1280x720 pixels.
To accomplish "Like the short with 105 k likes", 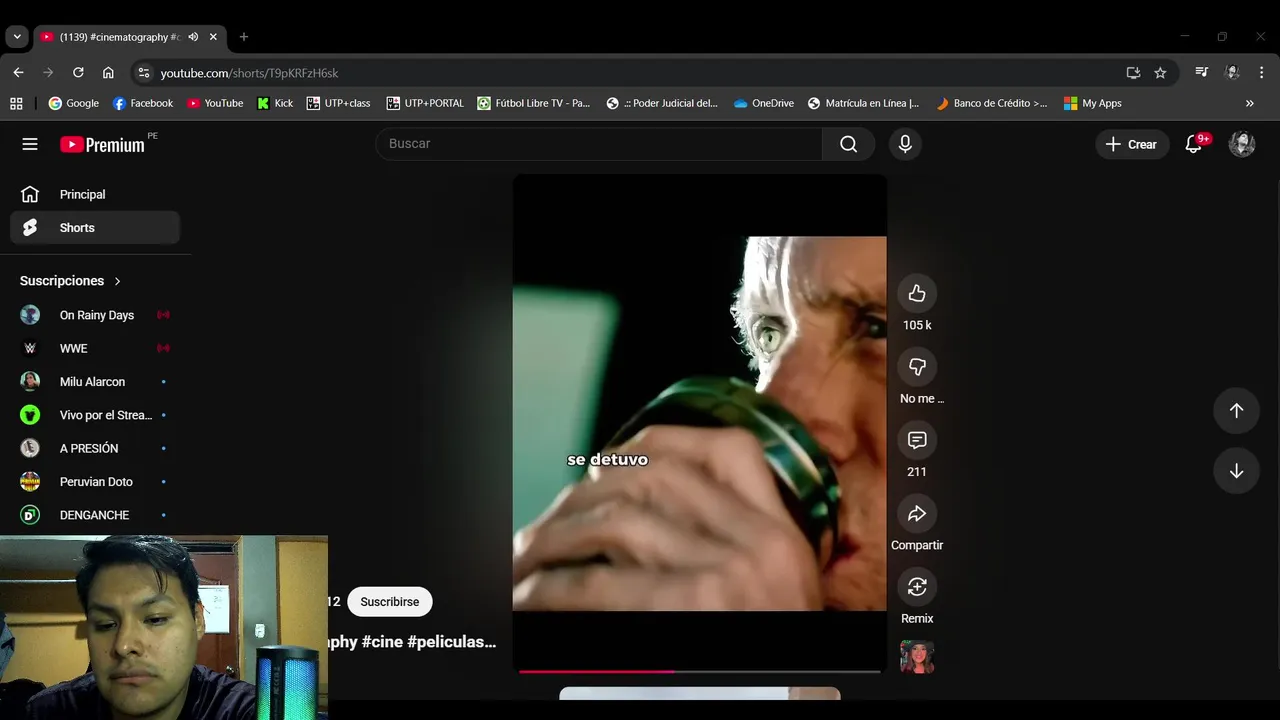I will point(917,293).
